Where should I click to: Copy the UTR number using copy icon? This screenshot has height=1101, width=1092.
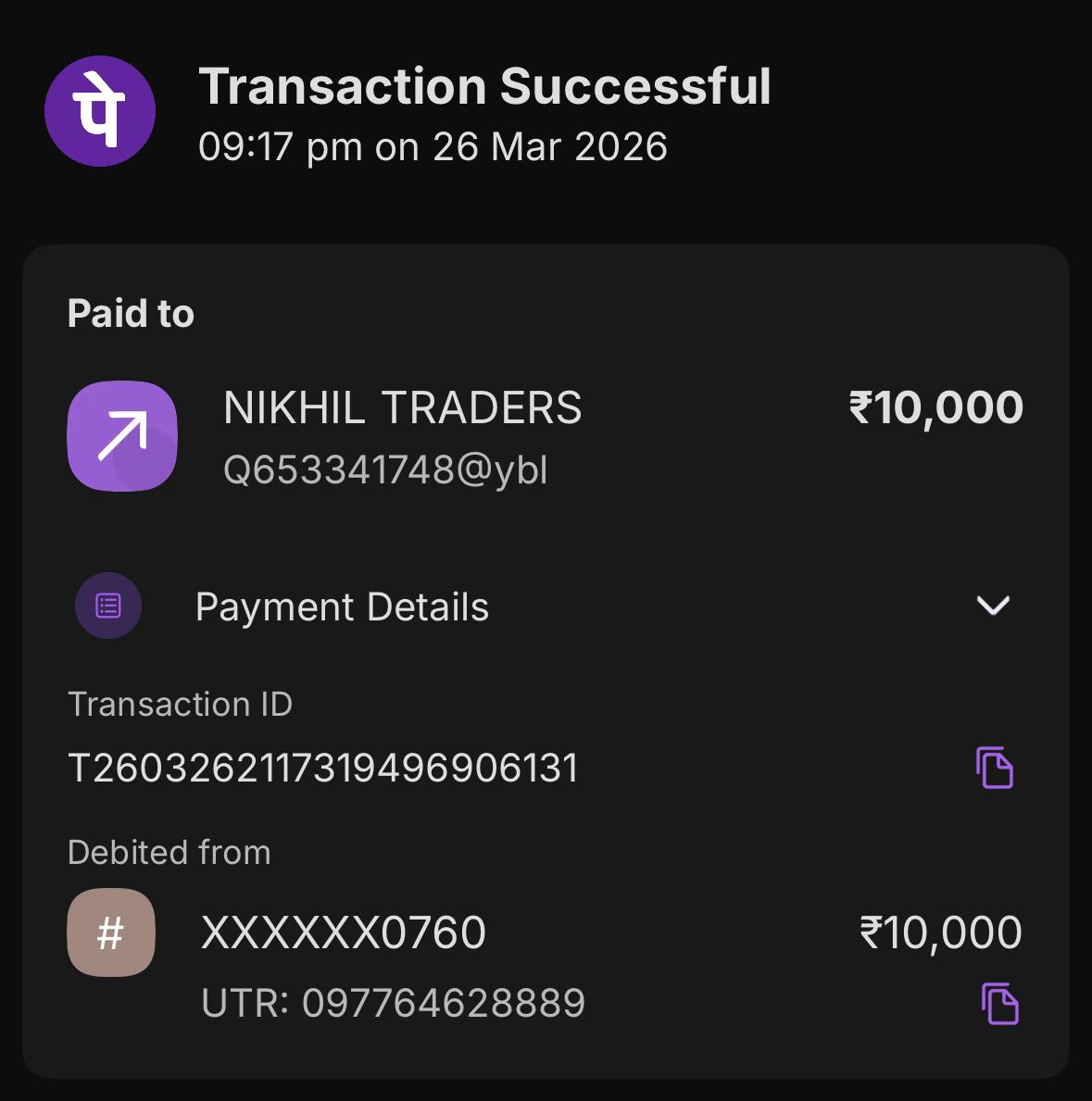click(999, 1004)
